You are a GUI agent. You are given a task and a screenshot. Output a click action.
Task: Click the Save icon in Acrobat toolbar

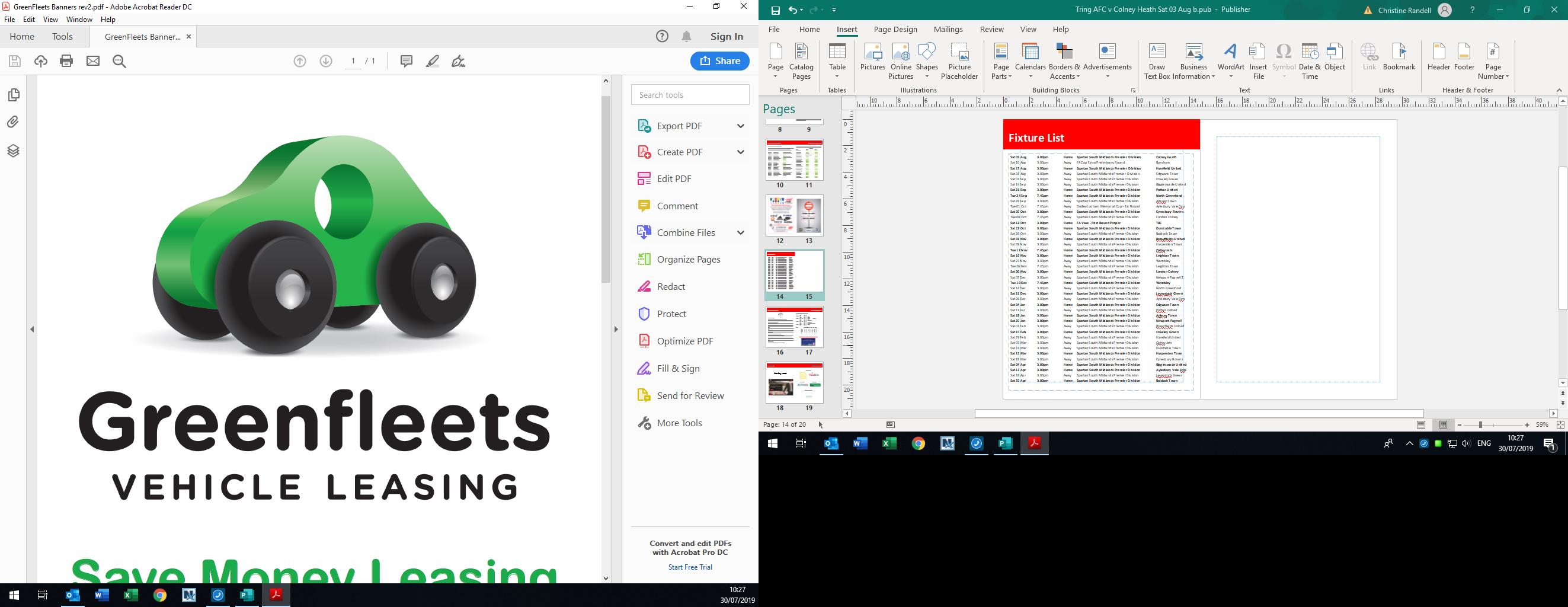tap(15, 61)
